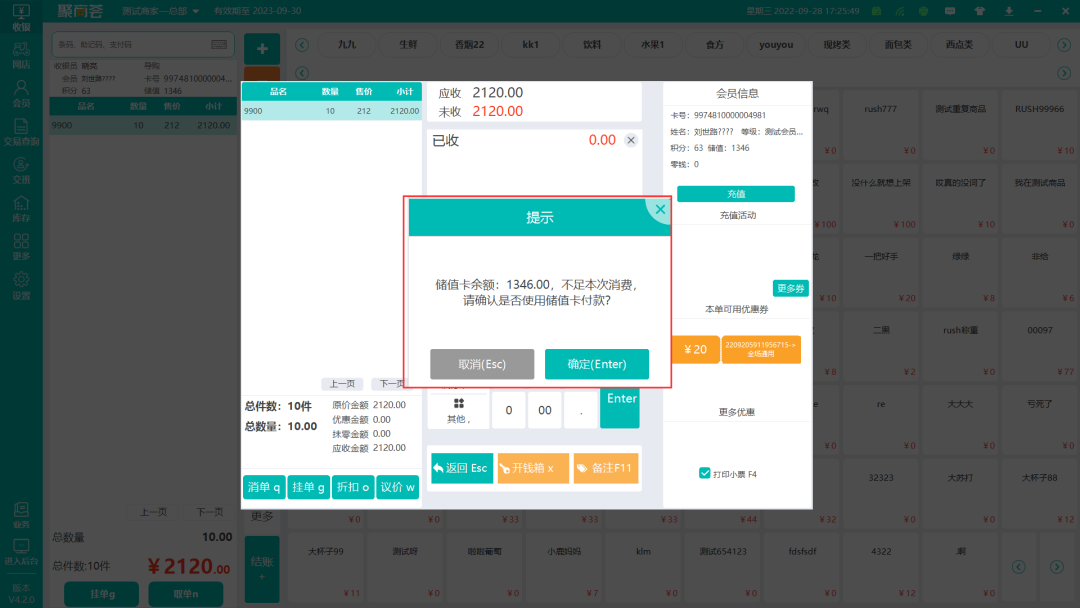Screen dimensions: 1080x608
Task: Click the 开钱箱 x cash drawer button
Action: tap(533, 468)
